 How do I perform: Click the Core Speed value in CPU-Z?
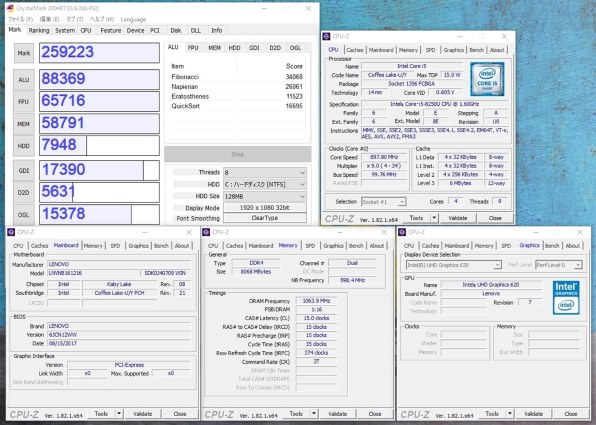pos(384,157)
